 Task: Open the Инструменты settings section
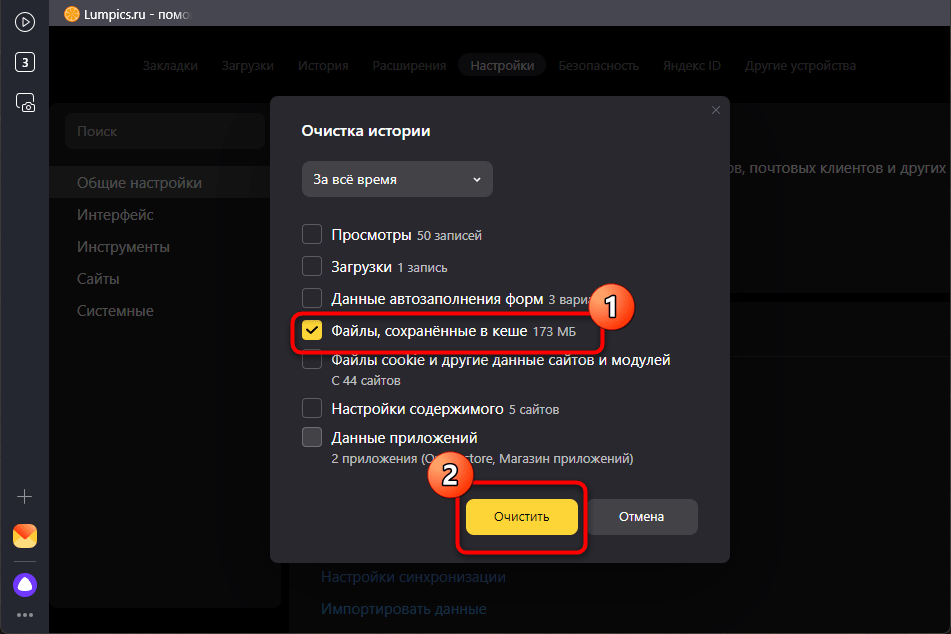pos(123,247)
